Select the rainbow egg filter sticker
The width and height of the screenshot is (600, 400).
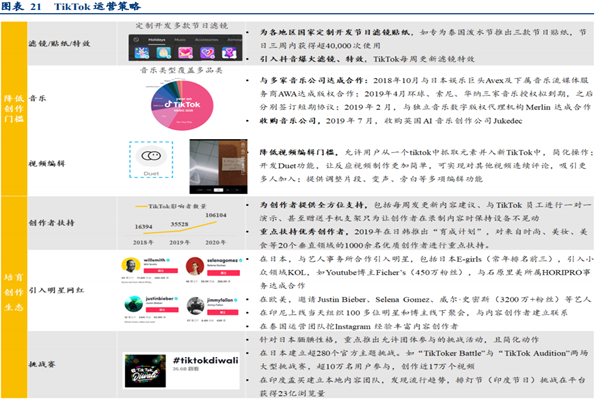point(164,52)
